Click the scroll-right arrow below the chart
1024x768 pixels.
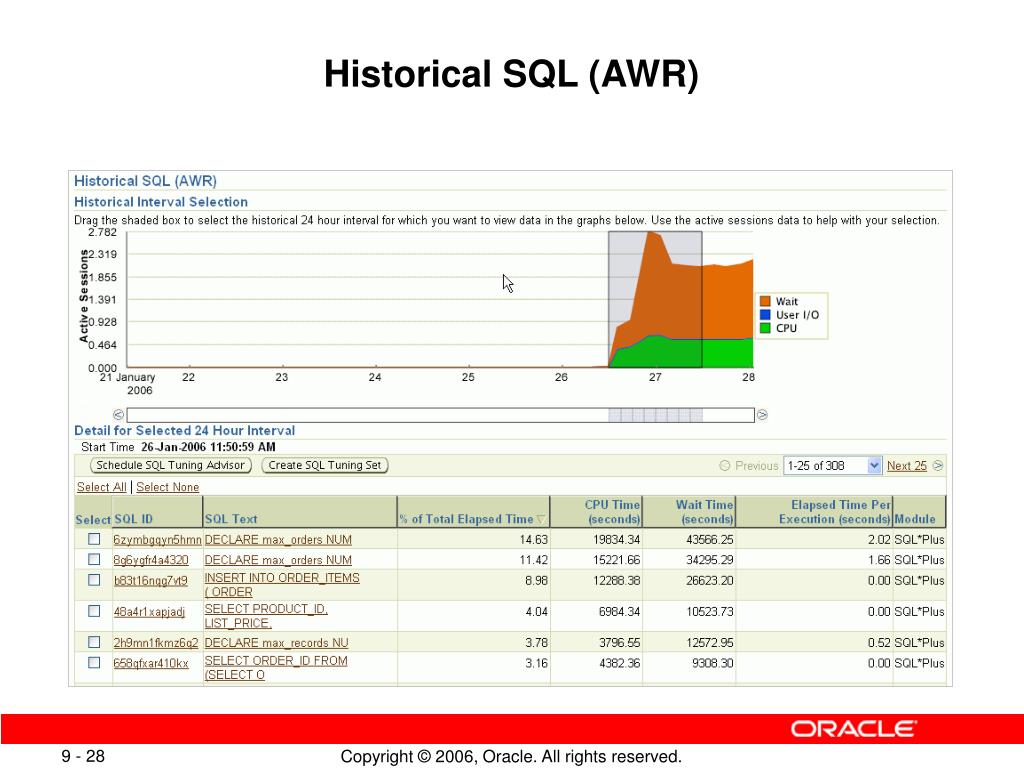[x=762, y=415]
